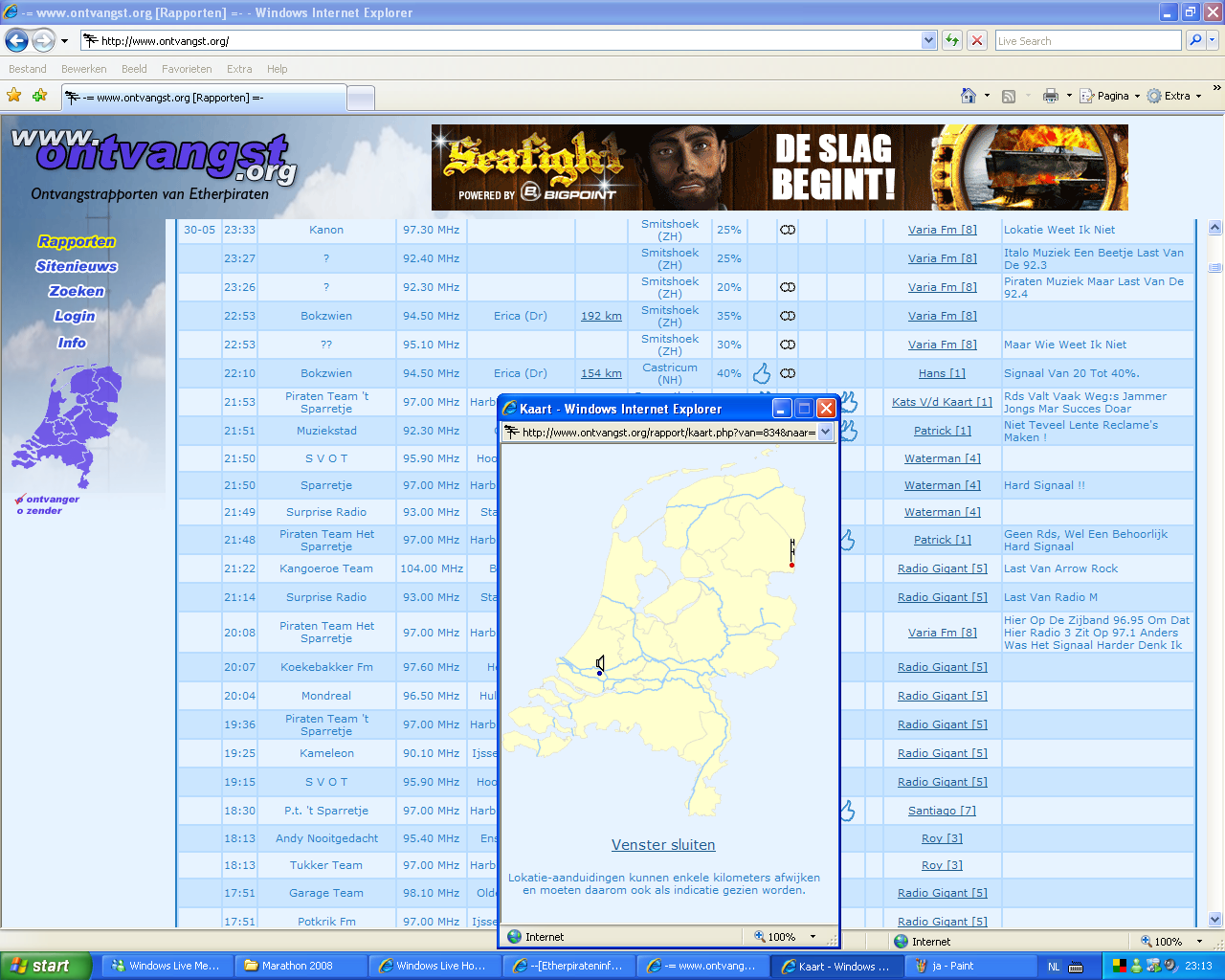Expand the Kaart popup address dropdown

825,433
